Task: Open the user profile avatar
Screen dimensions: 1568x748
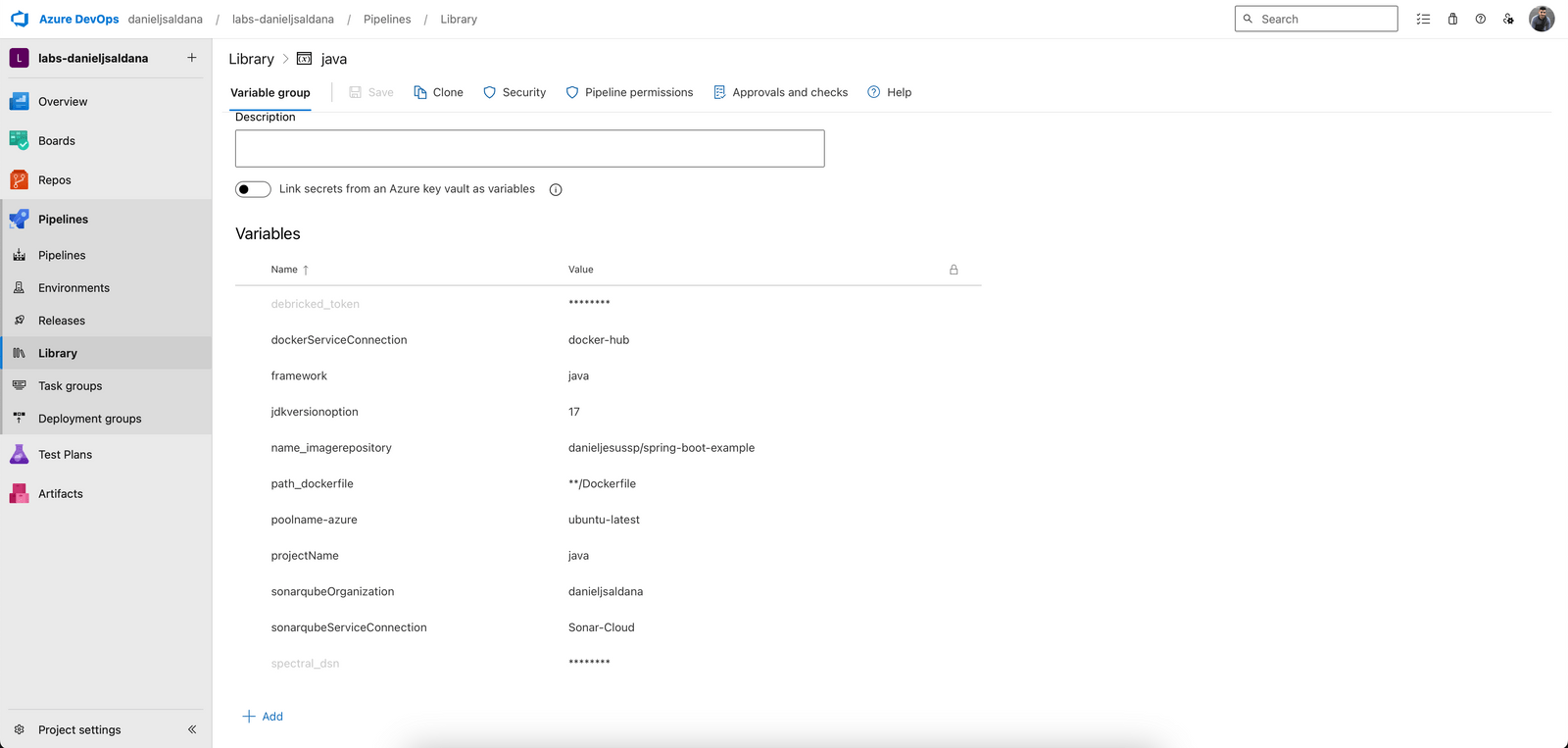Action: point(1542,19)
